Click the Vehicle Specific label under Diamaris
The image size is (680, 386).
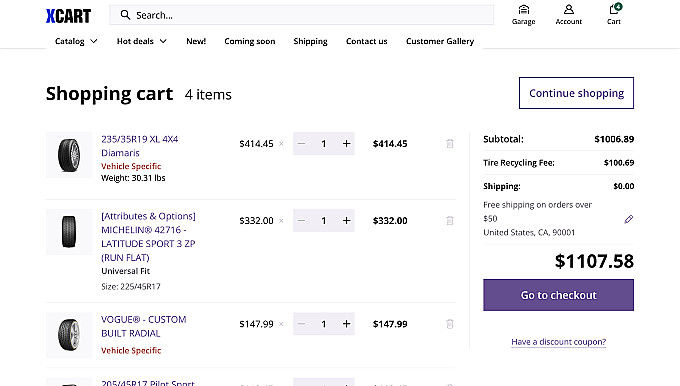tap(131, 166)
